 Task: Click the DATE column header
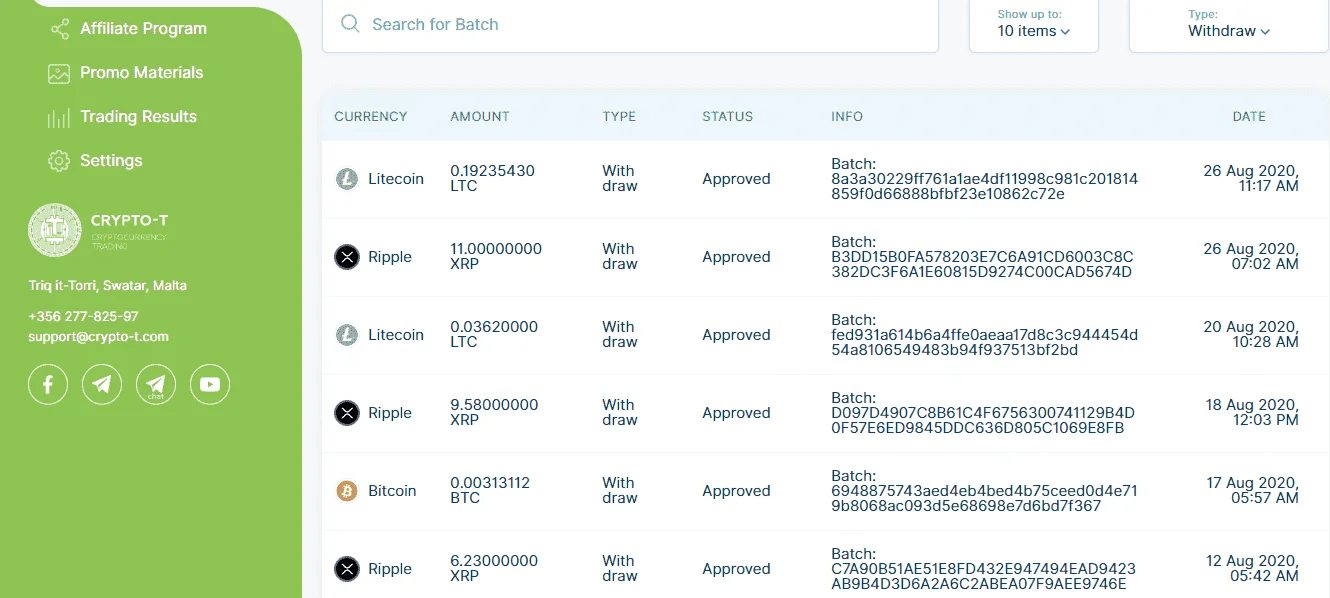(1249, 117)
